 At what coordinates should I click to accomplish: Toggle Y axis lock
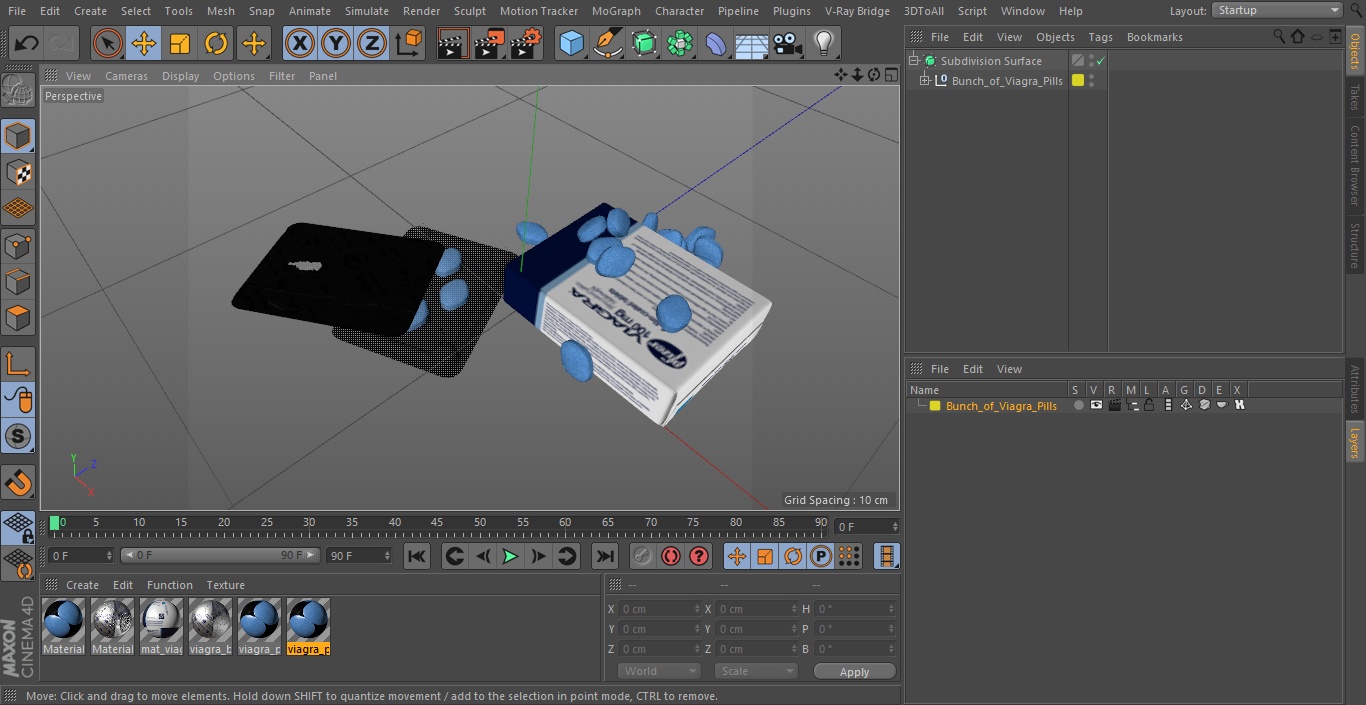coord(336,43)
